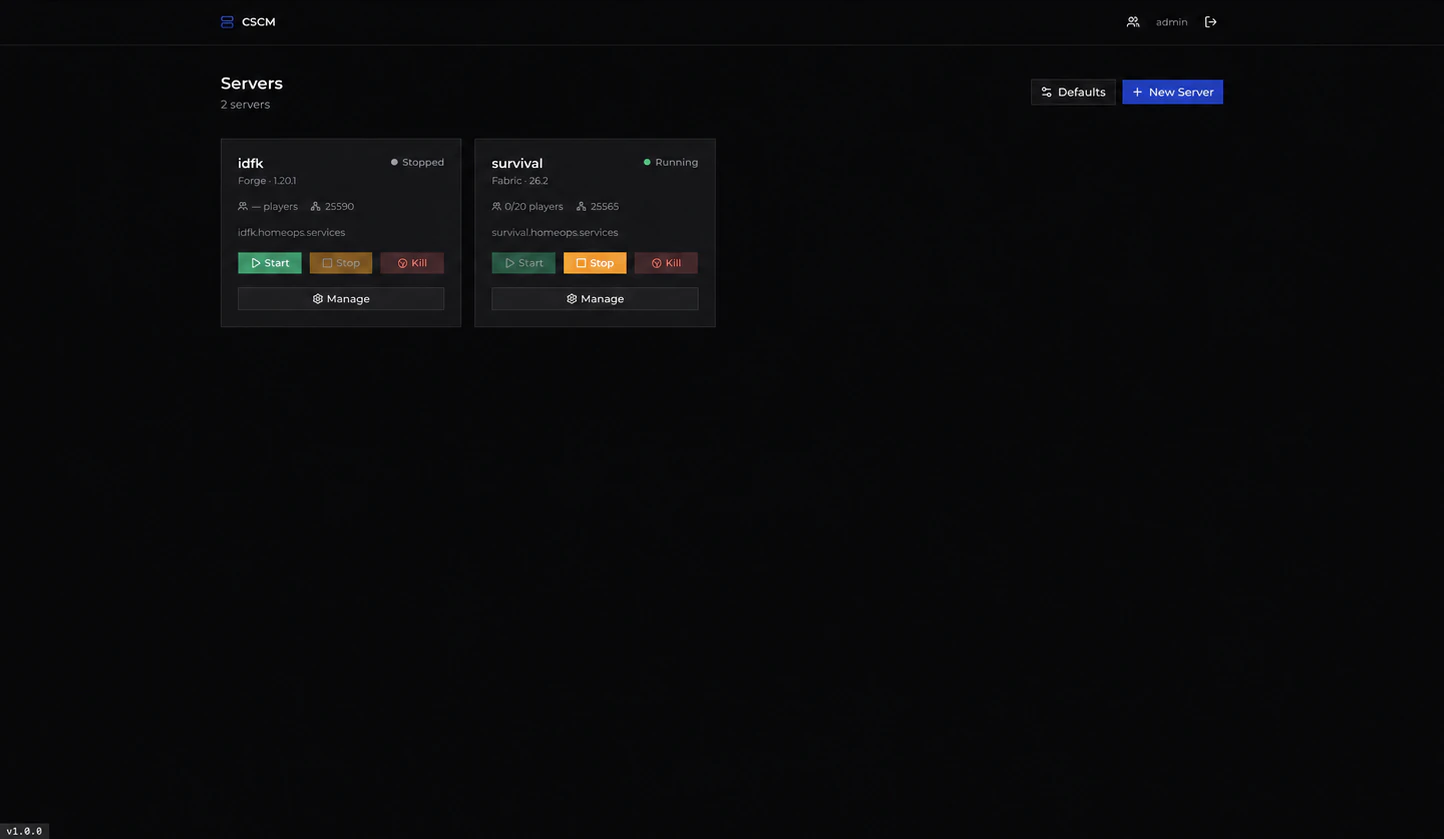The width and height of the screenshot is (1444, 839).
Task: Click the v1.0.0 version badge
Action: 24,831
